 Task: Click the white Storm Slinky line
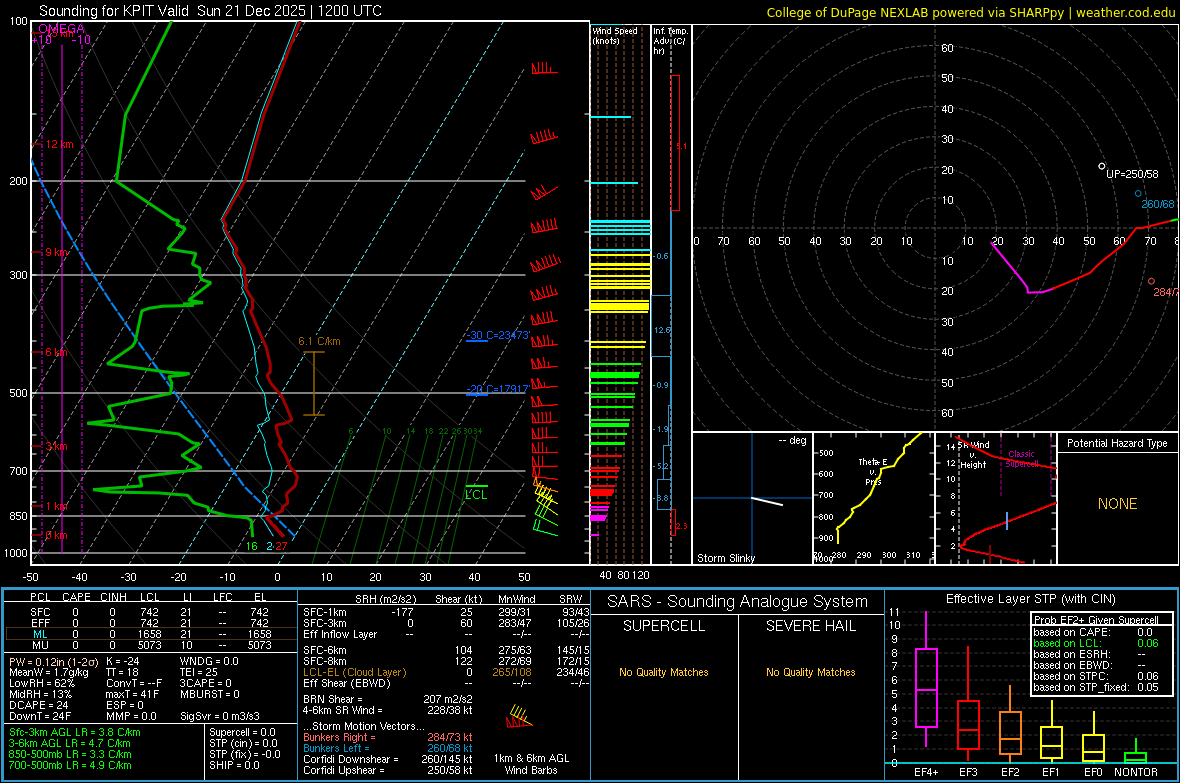[767, 501]
